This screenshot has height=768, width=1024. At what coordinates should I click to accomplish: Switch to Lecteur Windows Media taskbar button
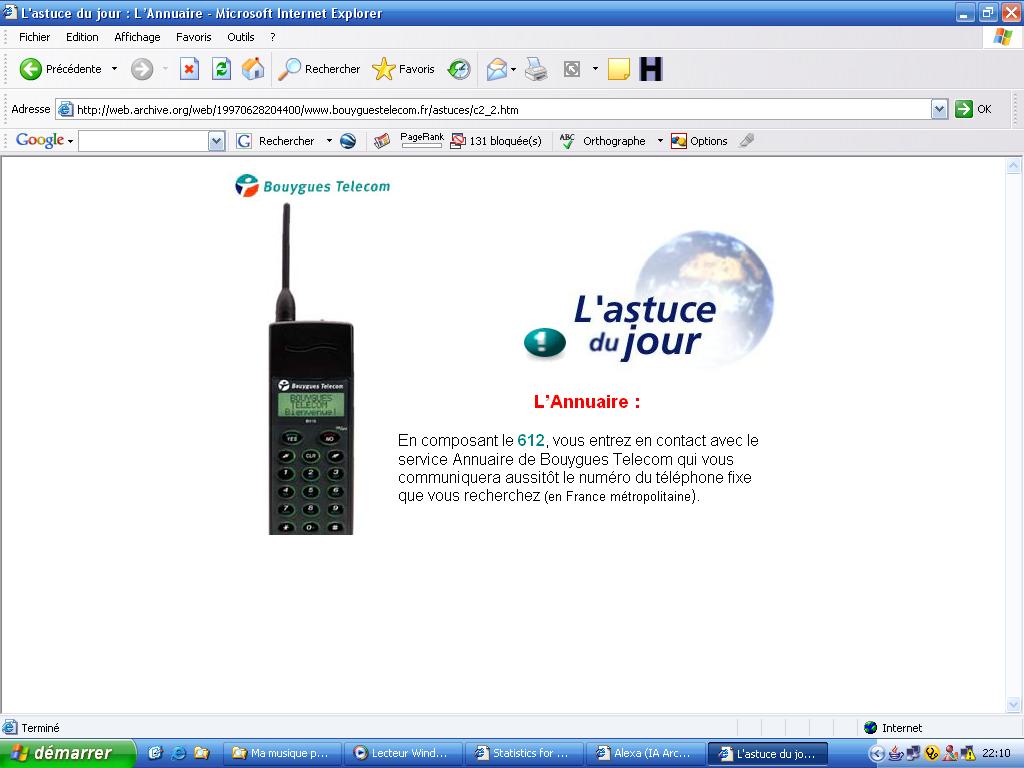pyautogui.click(x=403, y=753)
